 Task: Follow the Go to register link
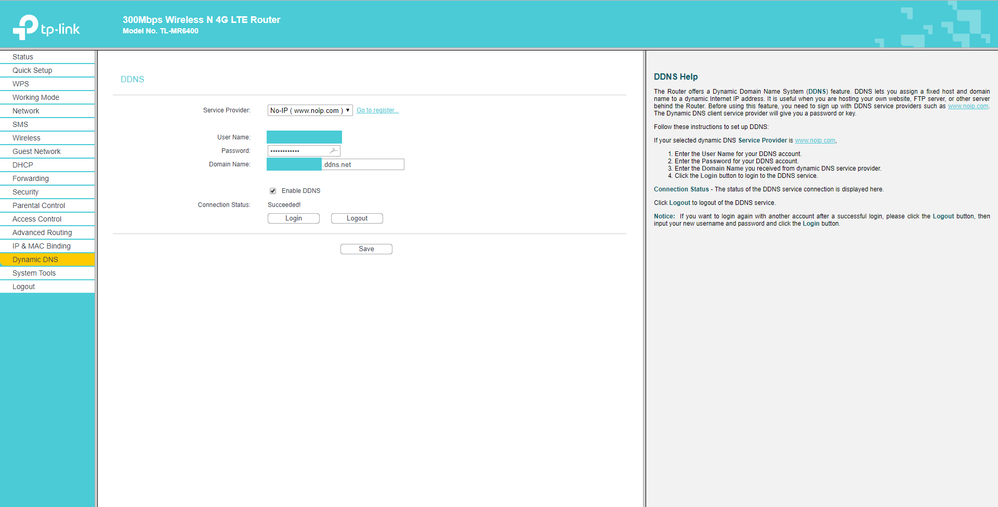377,110
